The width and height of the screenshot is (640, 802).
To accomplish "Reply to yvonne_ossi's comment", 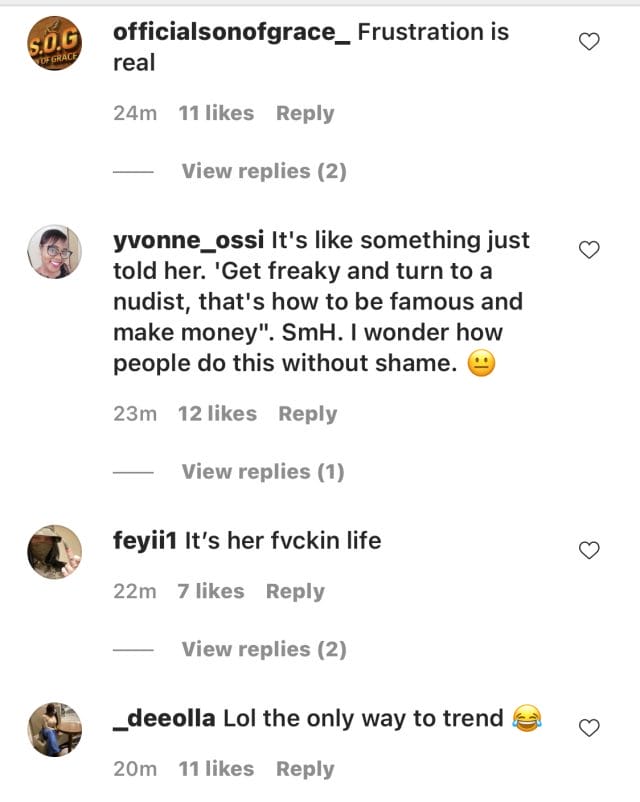I will coord(307,413).
